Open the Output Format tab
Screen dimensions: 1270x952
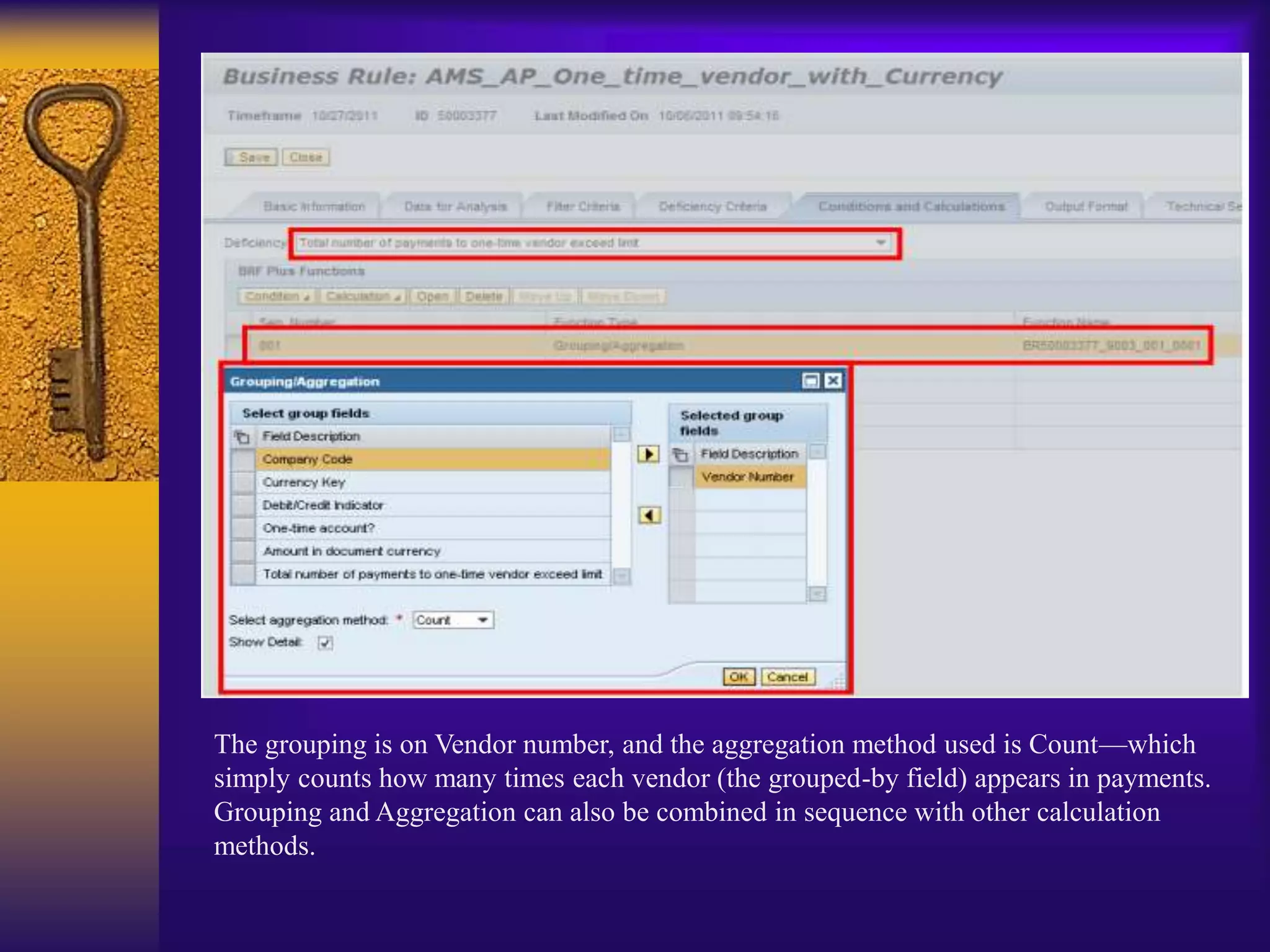[x=1086, y=206]
